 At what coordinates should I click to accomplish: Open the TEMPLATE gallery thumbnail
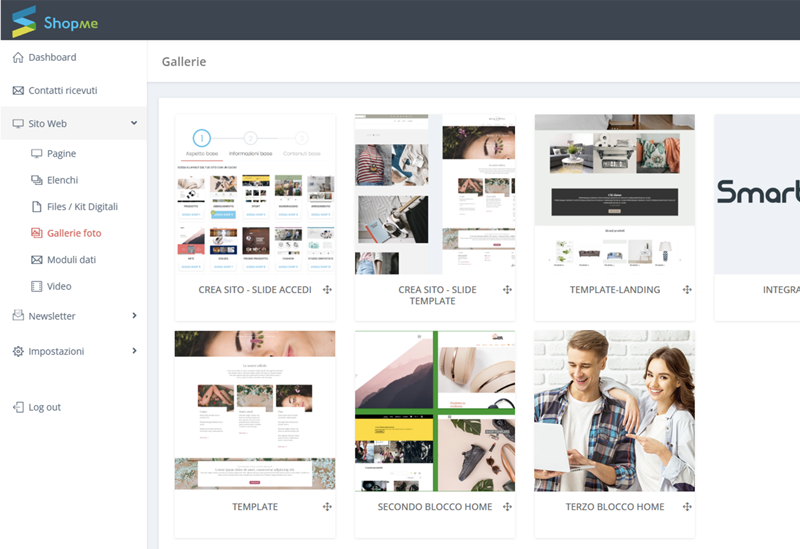(x=255, y=411)
